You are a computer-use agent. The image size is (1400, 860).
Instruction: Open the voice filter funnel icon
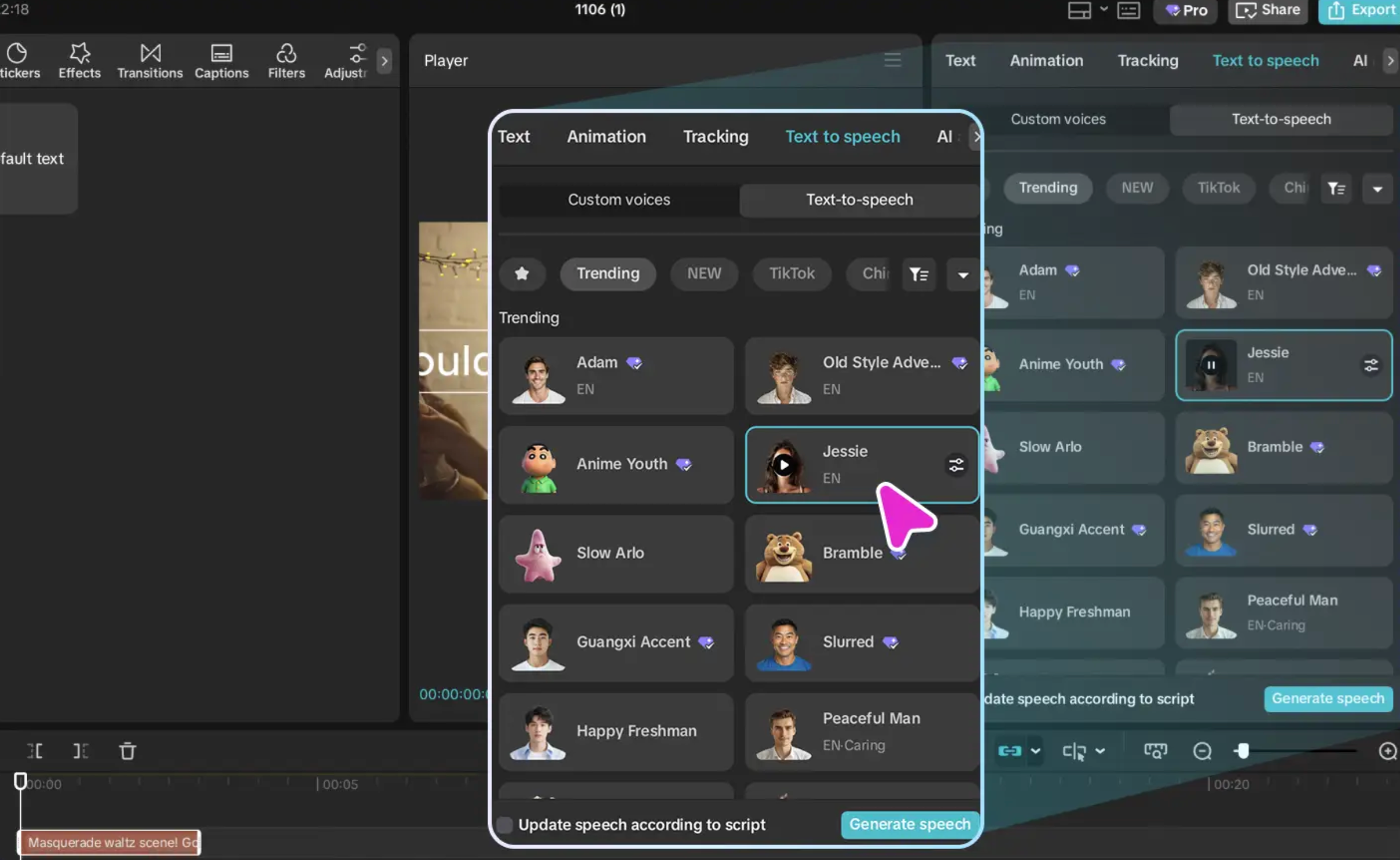tap(919, 274)
